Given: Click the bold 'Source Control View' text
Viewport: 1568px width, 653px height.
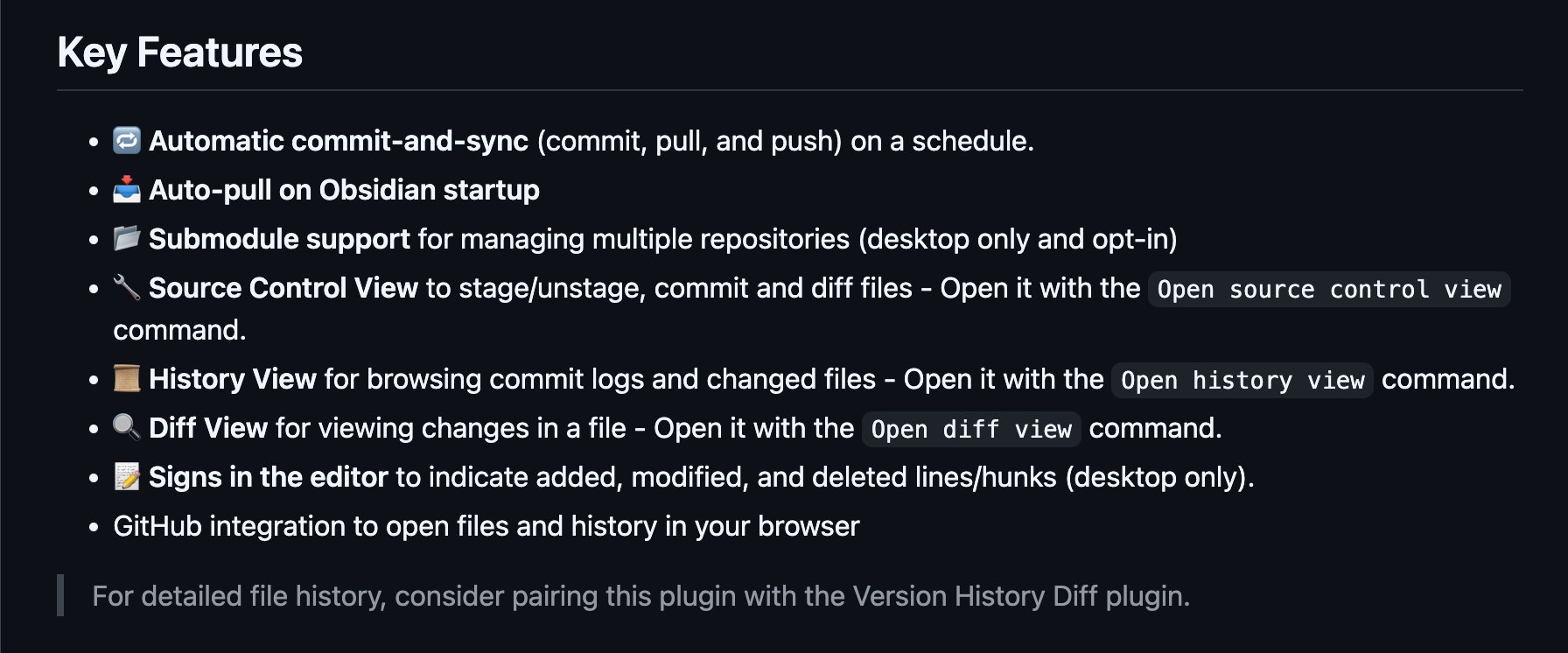Looking at the screenshot, I should 283,288.
